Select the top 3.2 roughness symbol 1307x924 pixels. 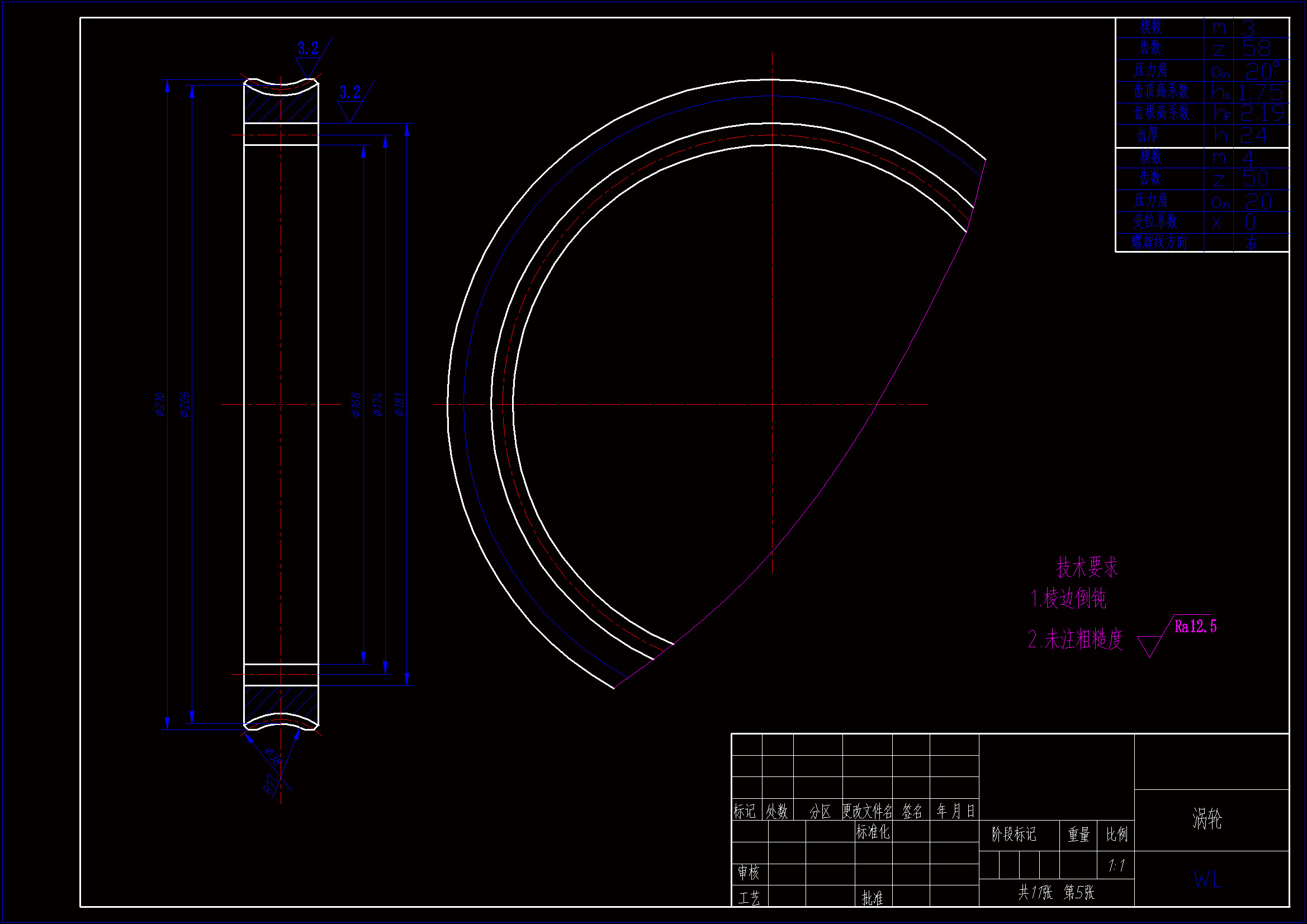point(308,49)
